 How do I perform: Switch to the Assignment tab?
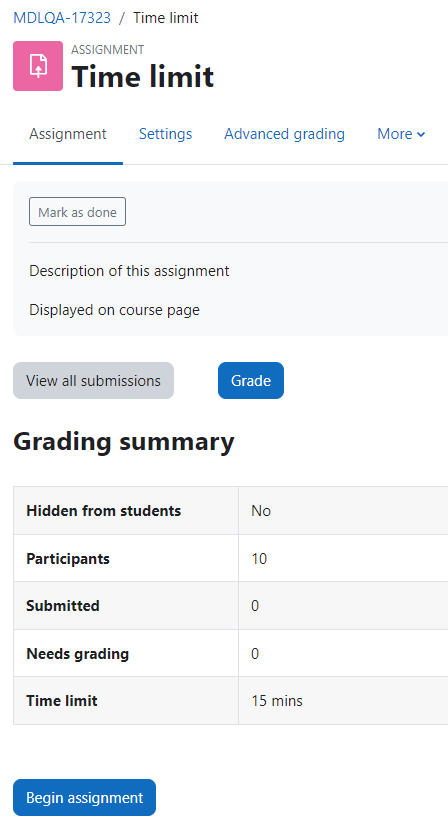point(68,134)
